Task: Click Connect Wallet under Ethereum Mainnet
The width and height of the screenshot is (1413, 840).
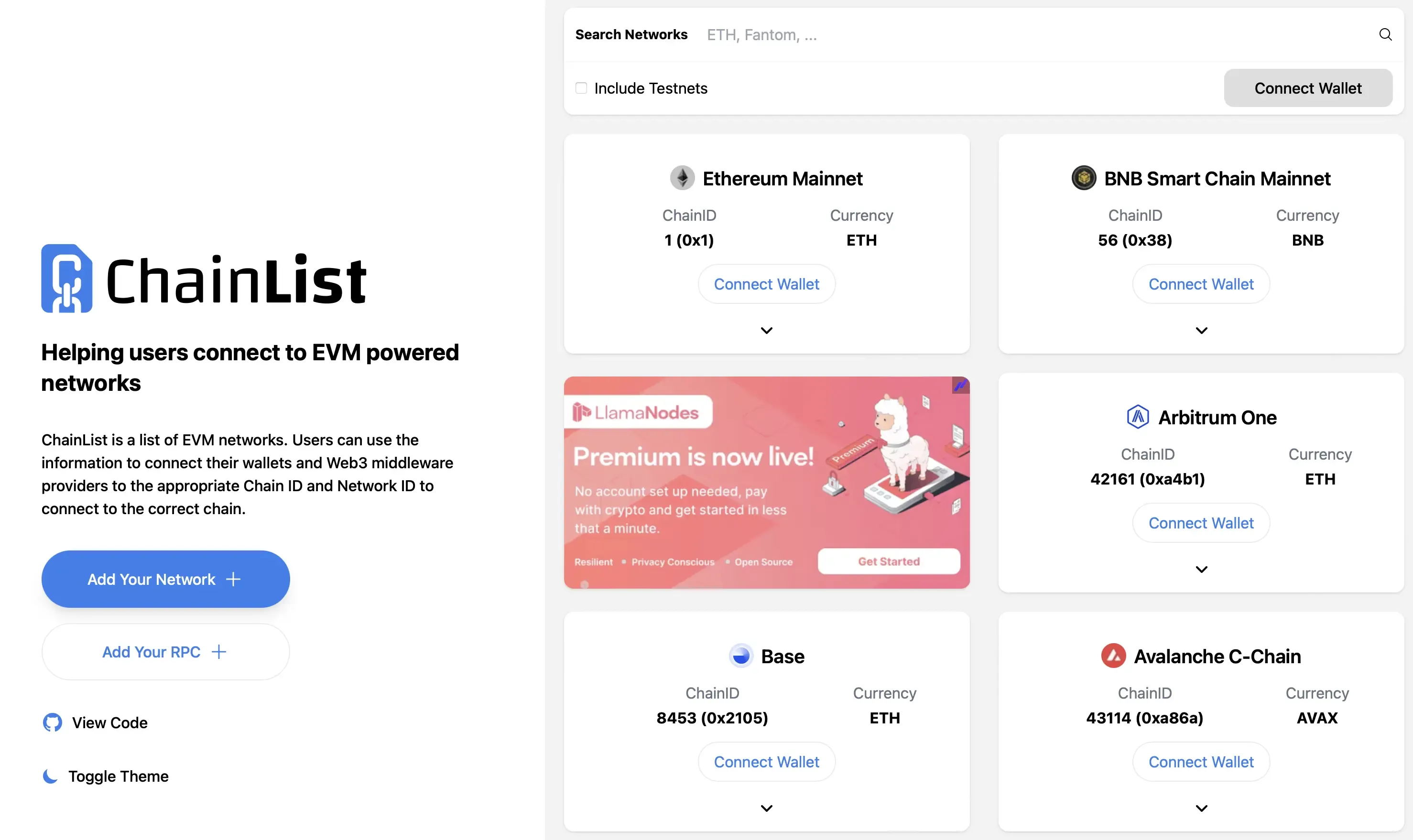Action: (x=767, y=284)
